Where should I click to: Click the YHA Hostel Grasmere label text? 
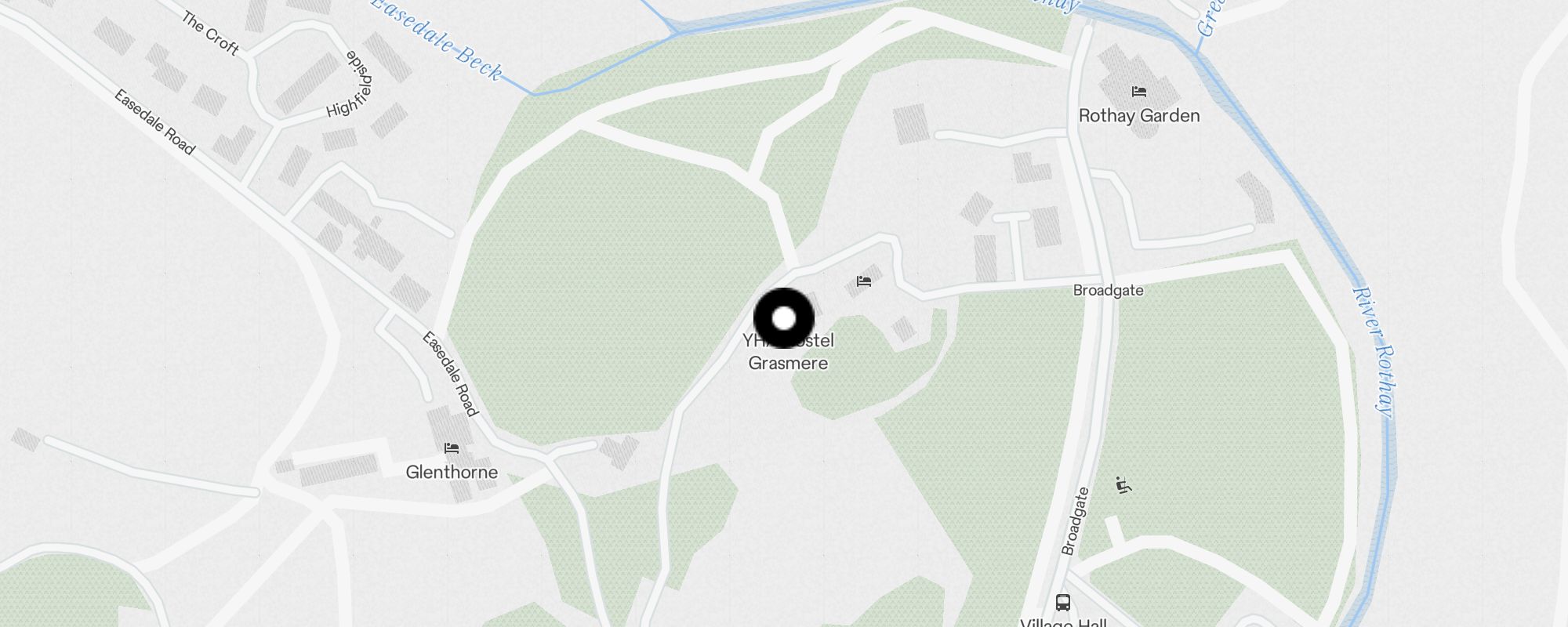(789, 352)
